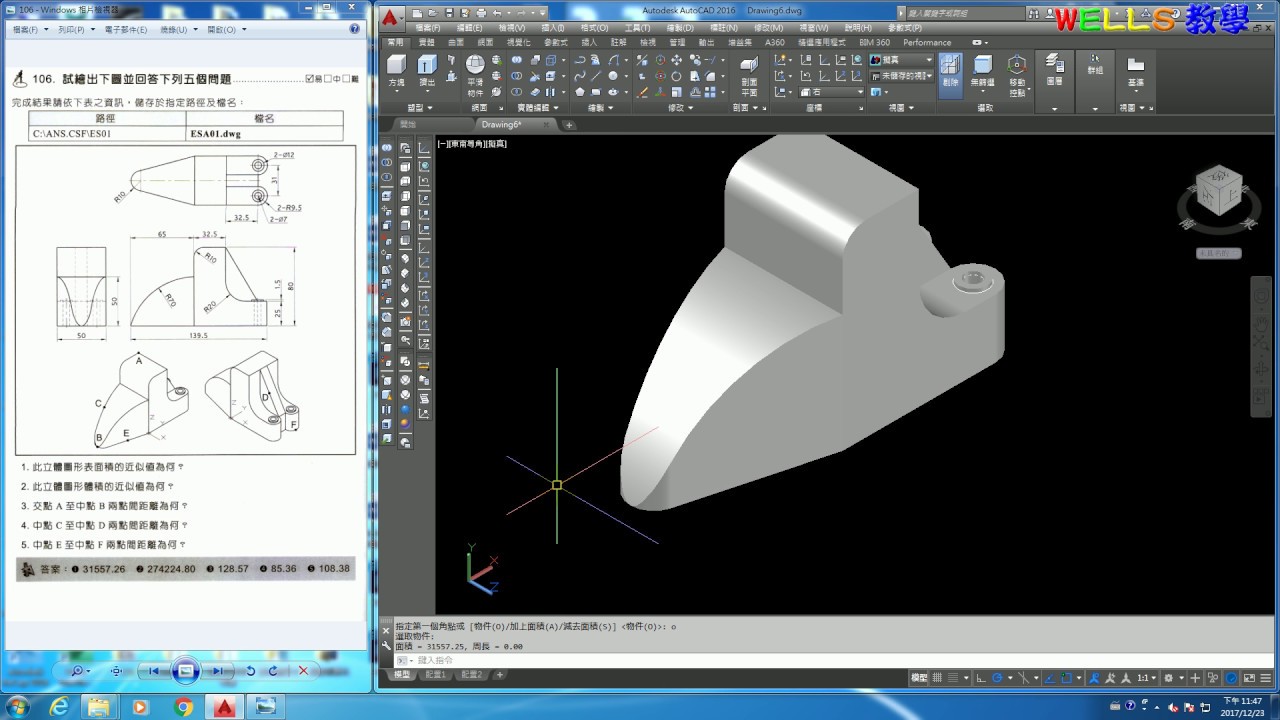1280x720 pixels.
Task: Switch to the Performance ribbon tab
Action: pos(927,43)
